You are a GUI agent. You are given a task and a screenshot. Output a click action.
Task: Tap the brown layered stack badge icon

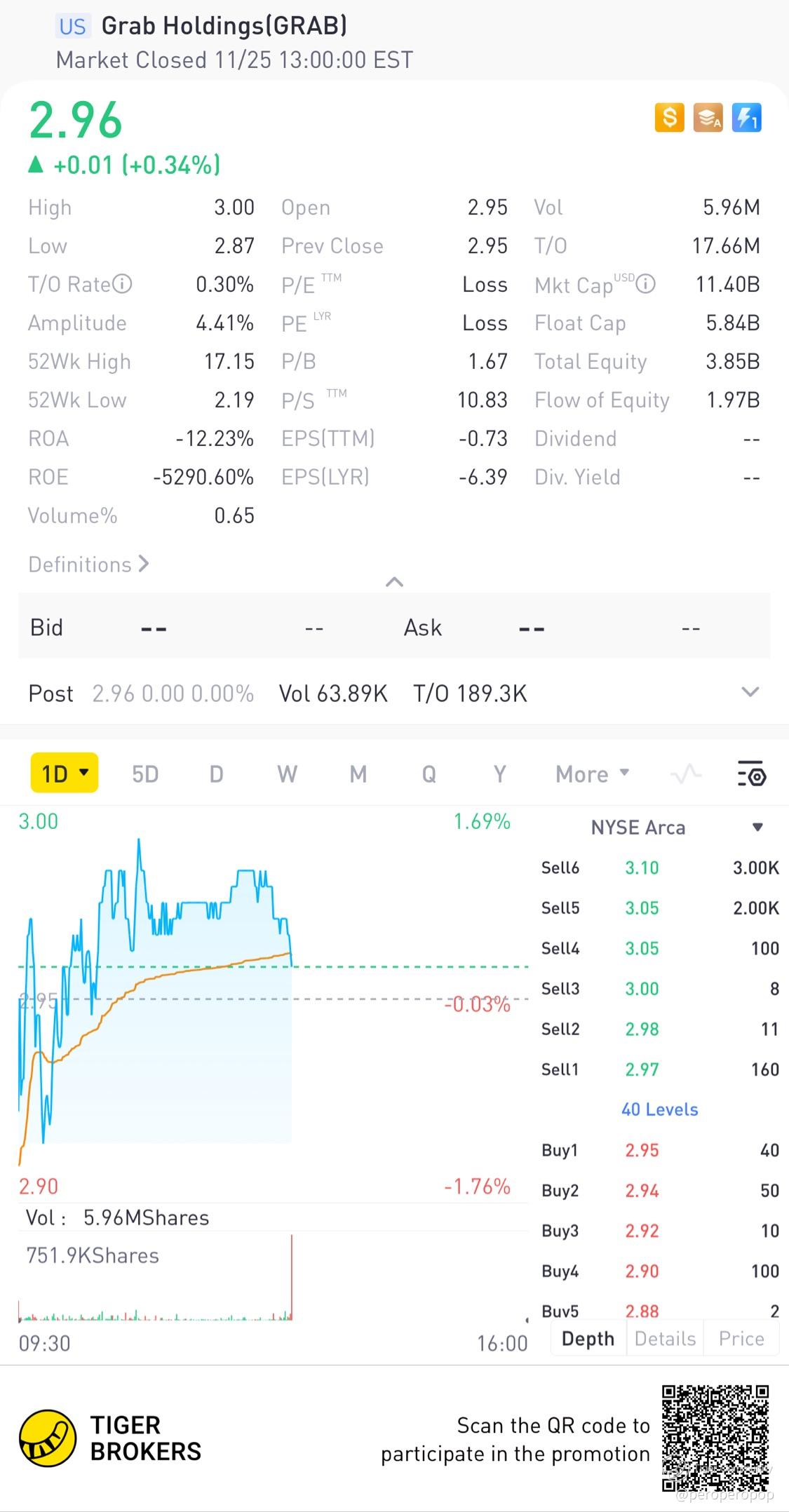[708, 118]
